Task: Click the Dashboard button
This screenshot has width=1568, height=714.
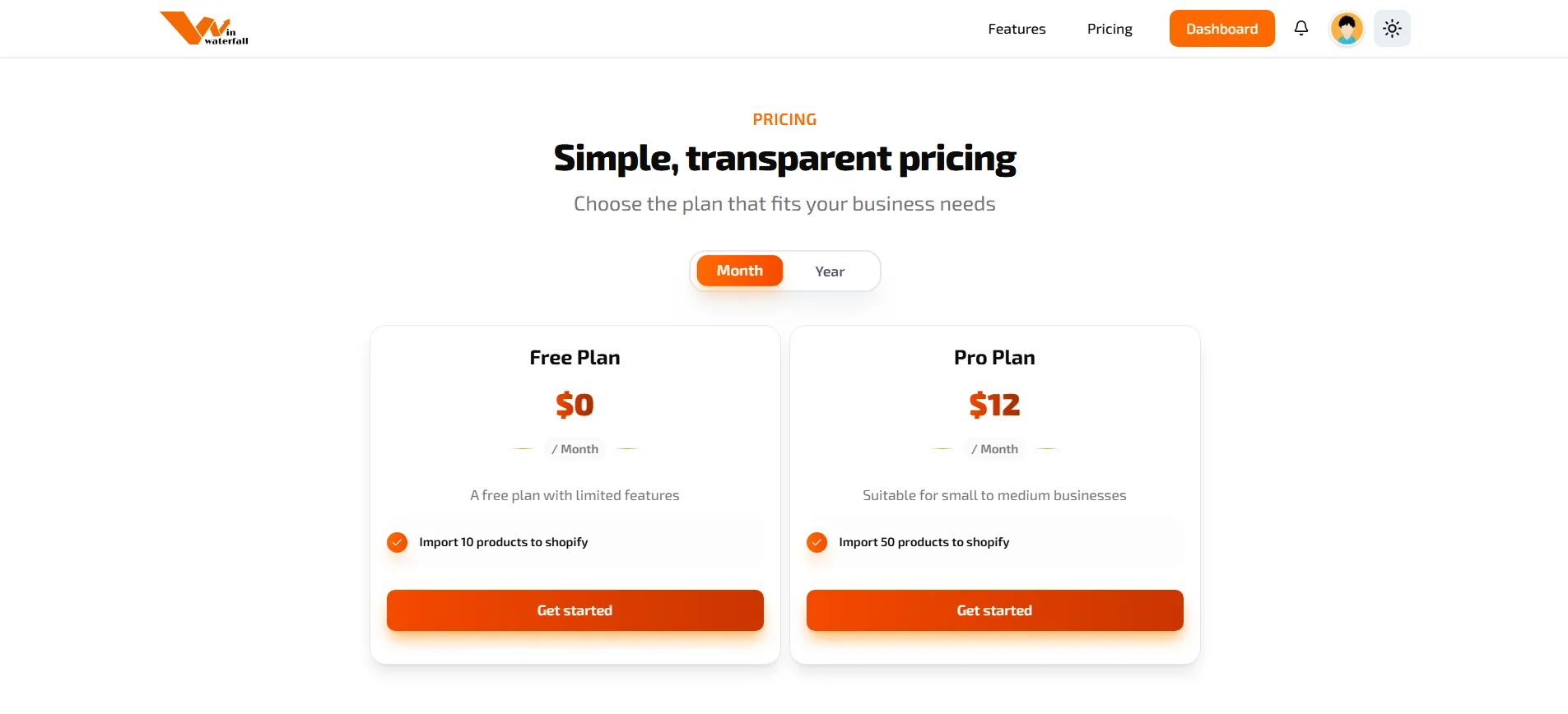Action: tap(1221, 28)
